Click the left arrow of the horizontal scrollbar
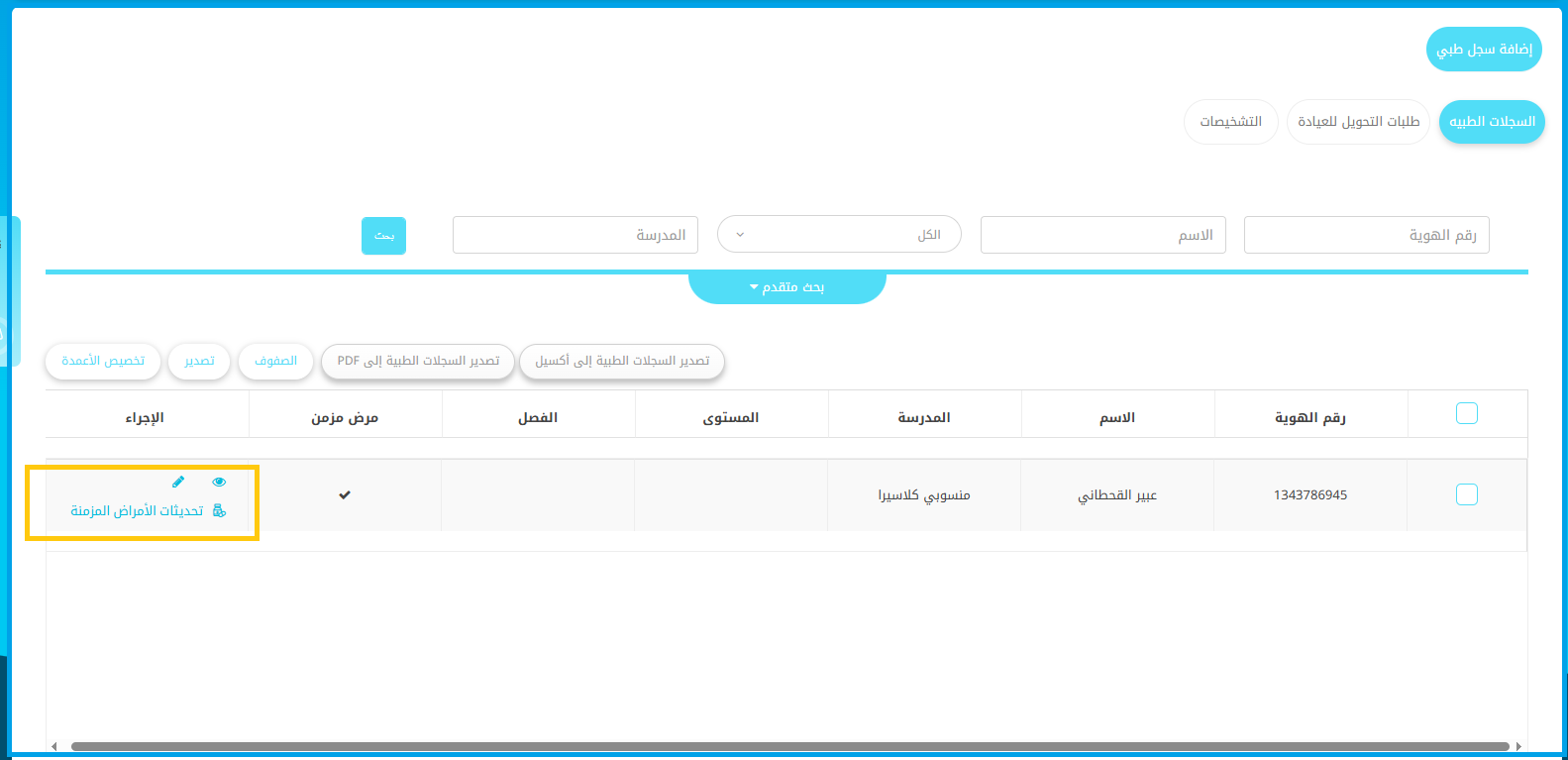 [x=54, y=746]
